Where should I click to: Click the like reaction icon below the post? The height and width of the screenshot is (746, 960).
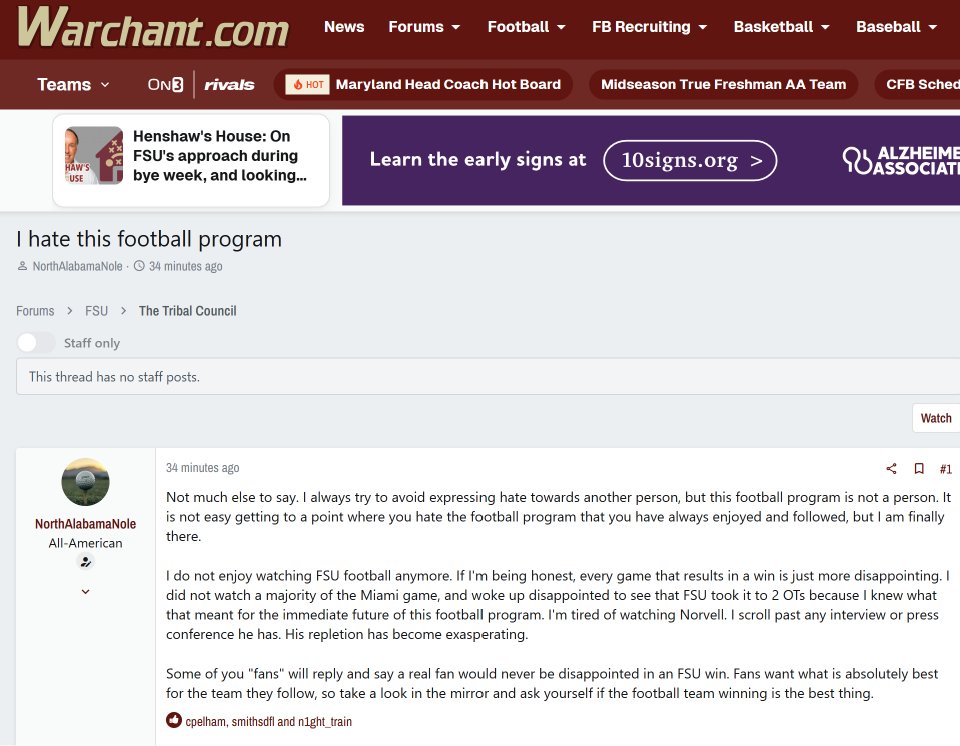(173, 720)
